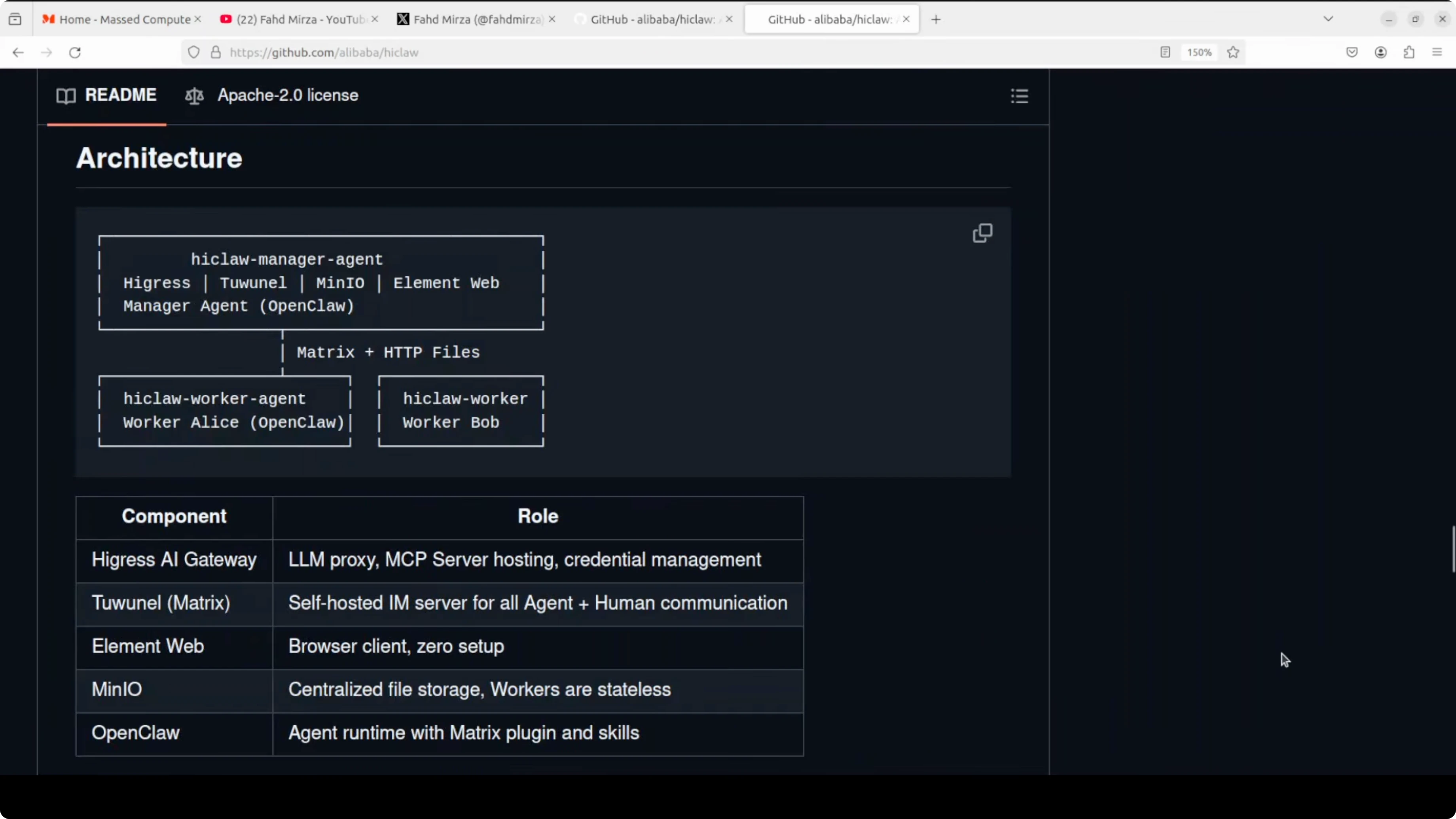This screenshot has width=1456, height=819.
Task: Copy the architecture diagram code block
Action: tap(982, 233)
